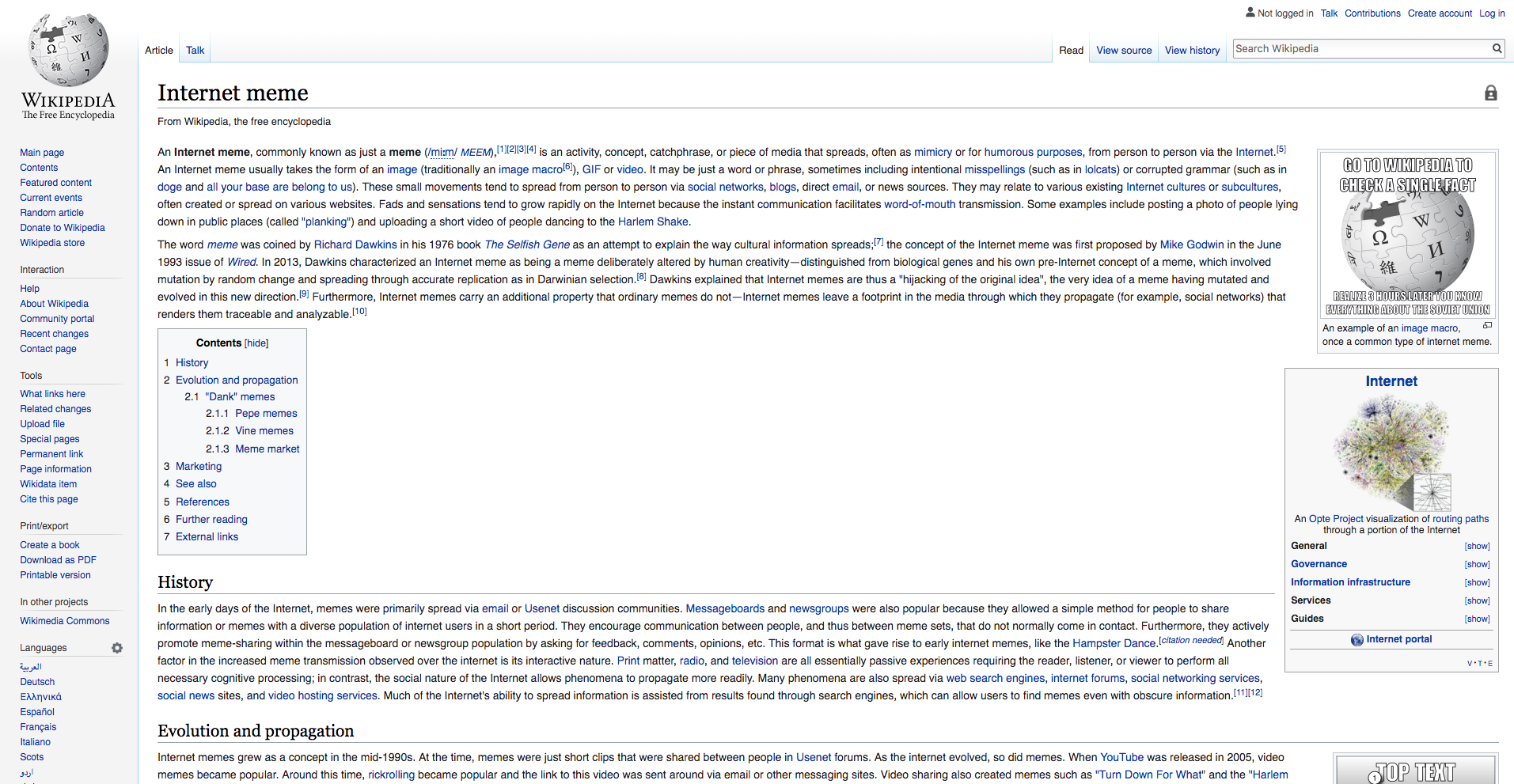The width and height of the screenshot is (1514, 784).
Task: Open Featured content in sidebar
Action: point(55,183)
